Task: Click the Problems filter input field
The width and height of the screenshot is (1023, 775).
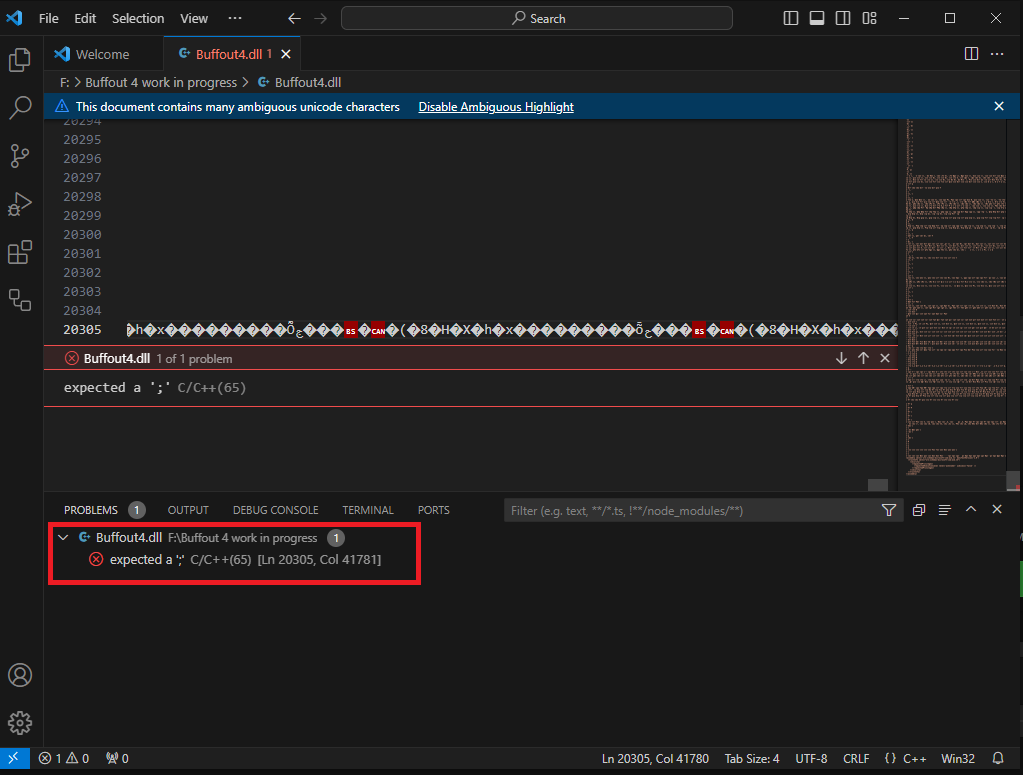Action: click(x=690, y=510)
